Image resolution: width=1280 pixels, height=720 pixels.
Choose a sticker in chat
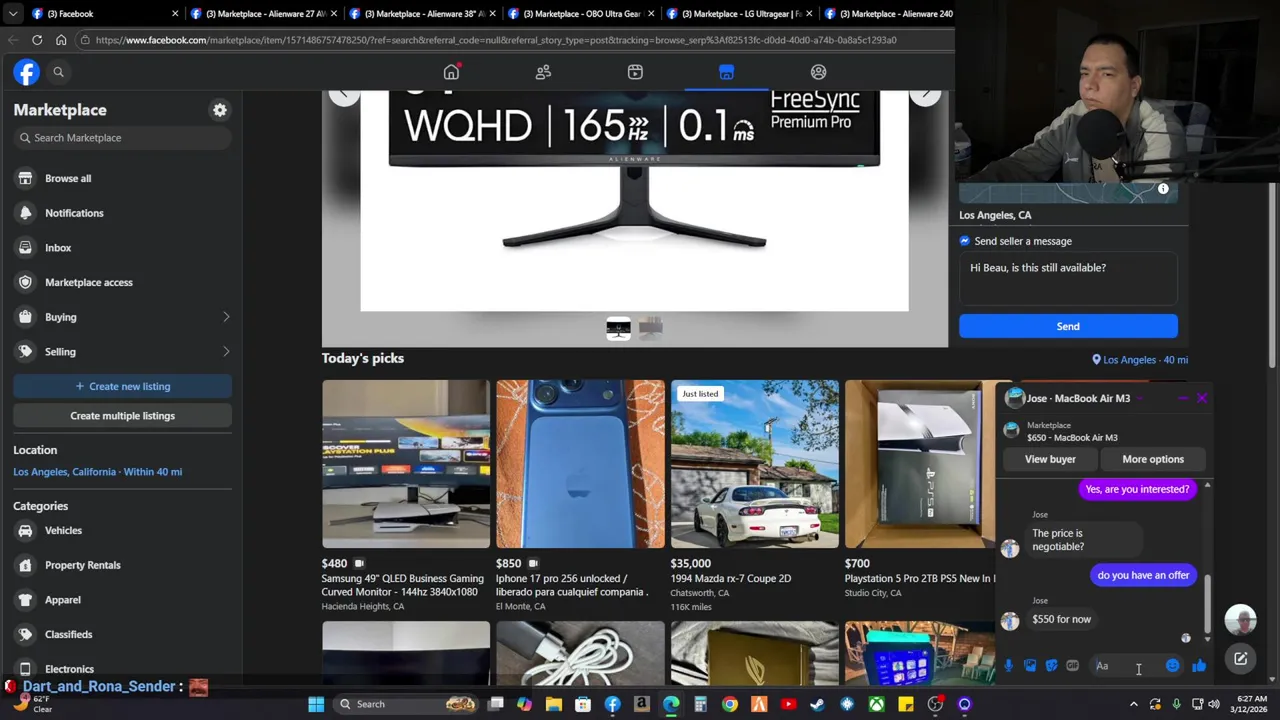1051,666
